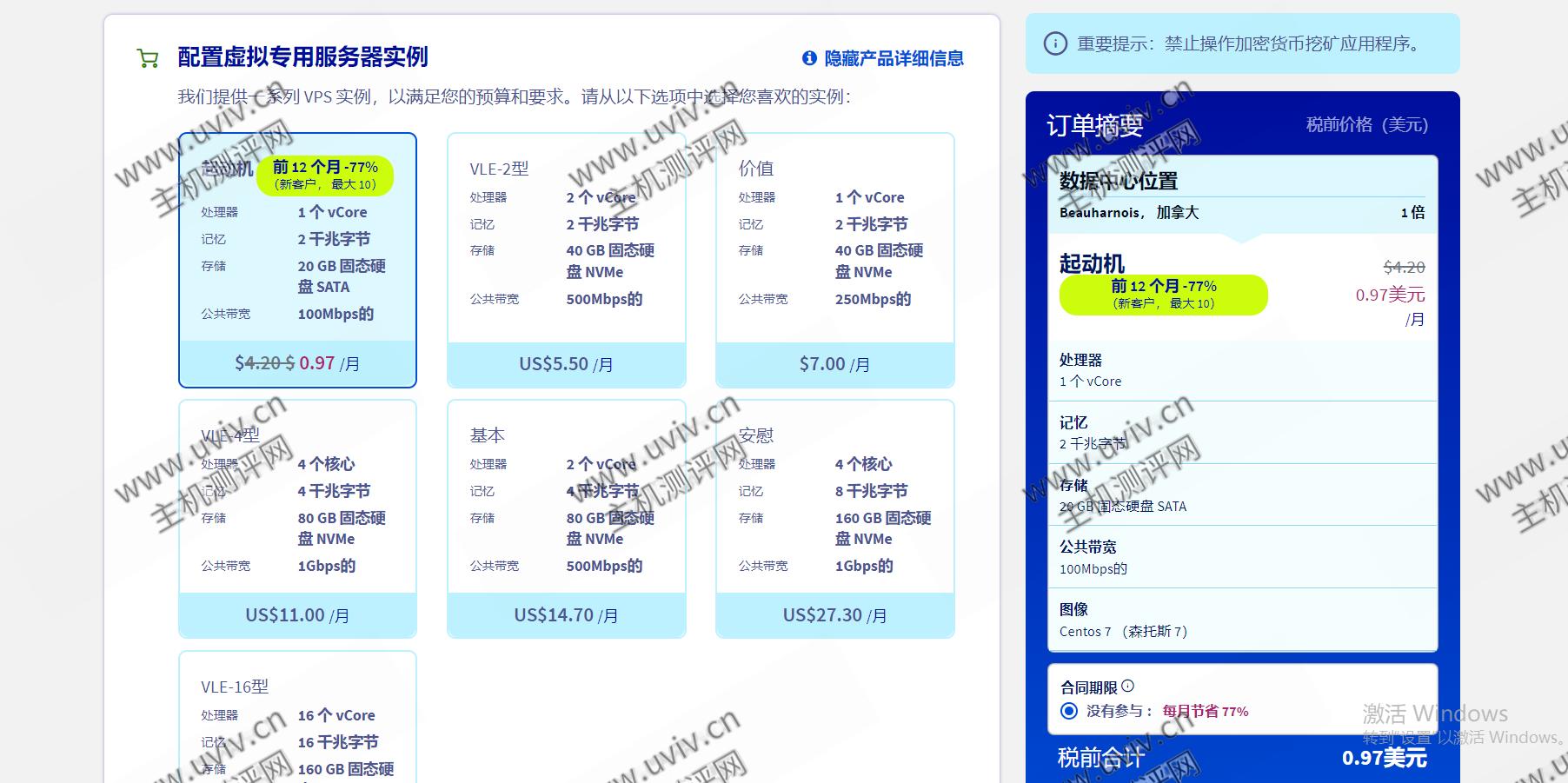
Task: Click the 图像 Centos 7 row in summary
Action: click(x=1241, y=620)
